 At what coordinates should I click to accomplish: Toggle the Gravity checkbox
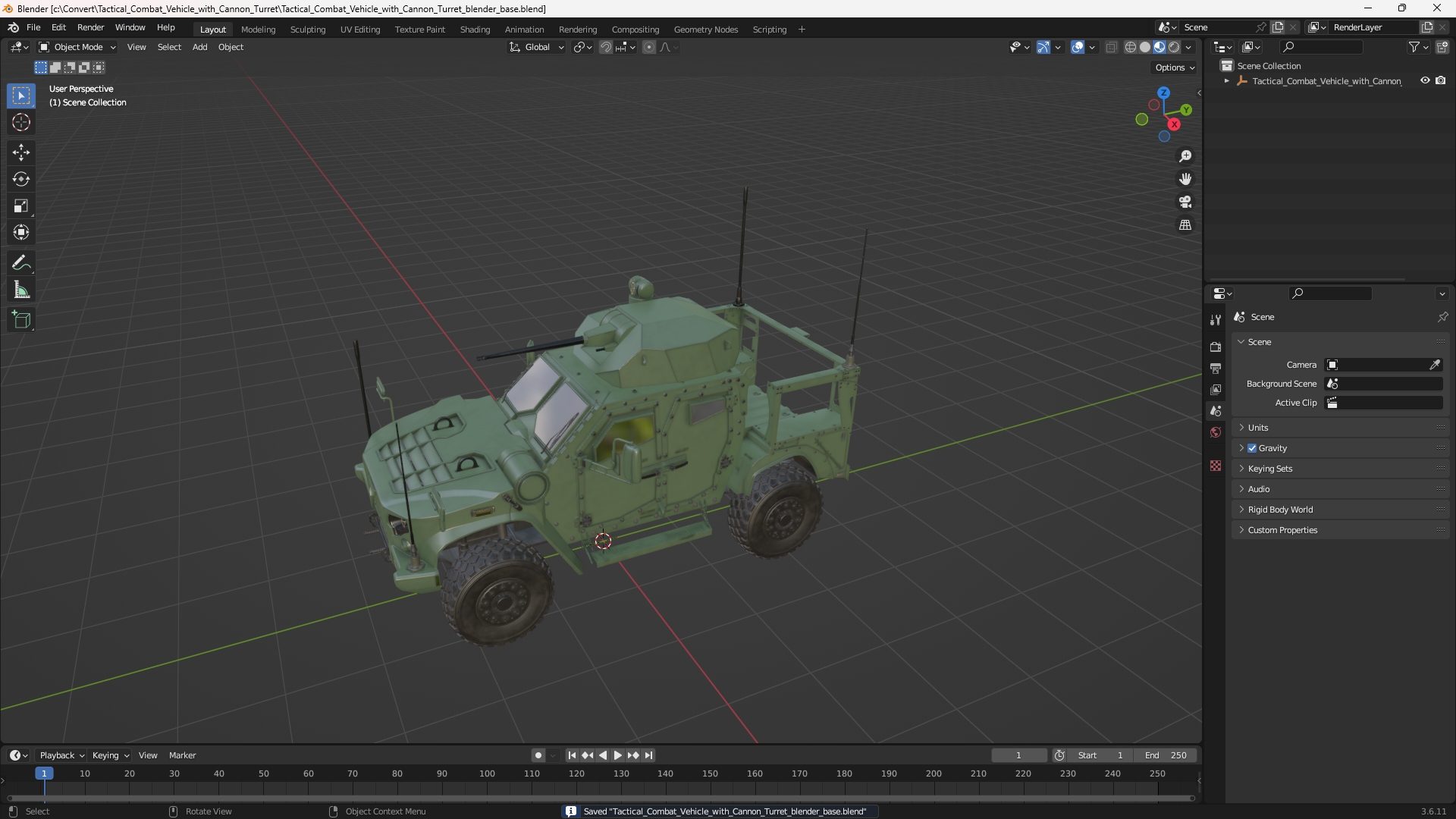tap(1252, 448)
